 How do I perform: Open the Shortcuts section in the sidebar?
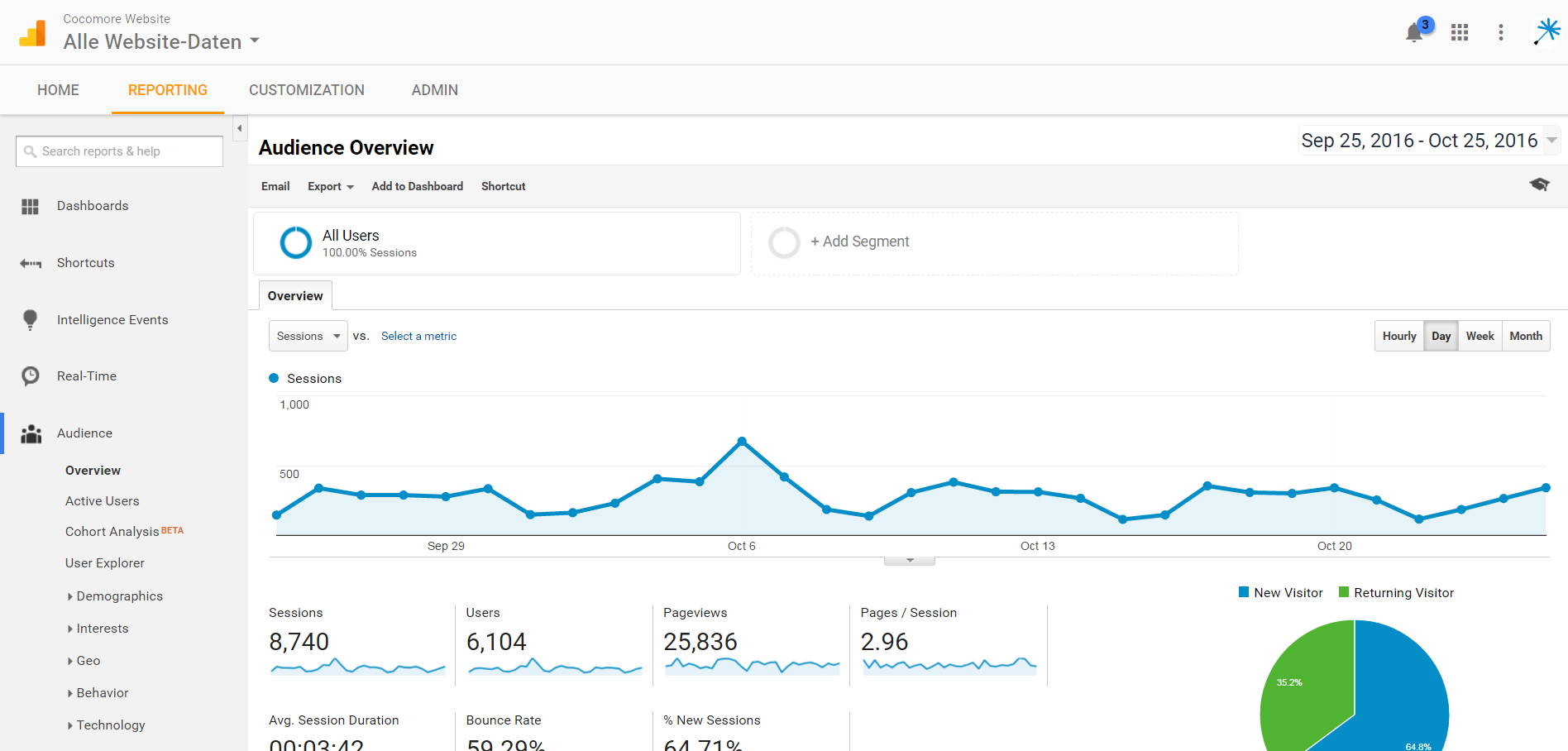pyautogui.click(x=85, y=262)
